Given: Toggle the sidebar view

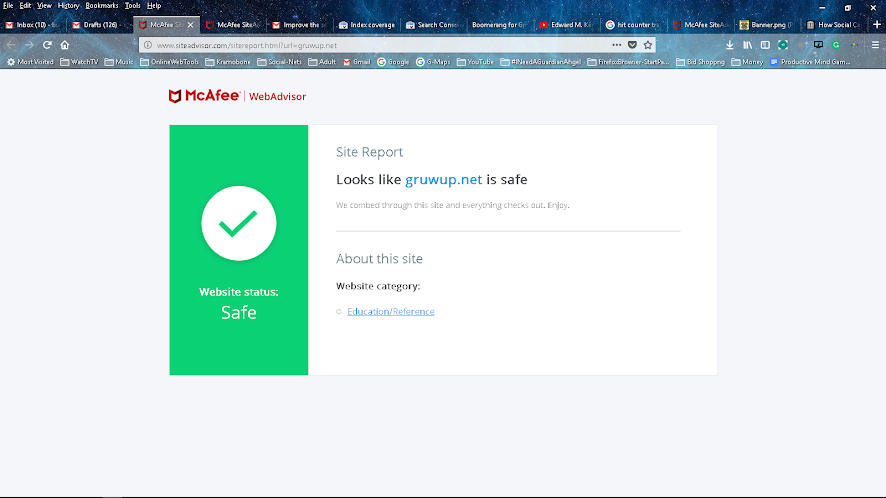Looking at the screenshot, I should (765, 45).
